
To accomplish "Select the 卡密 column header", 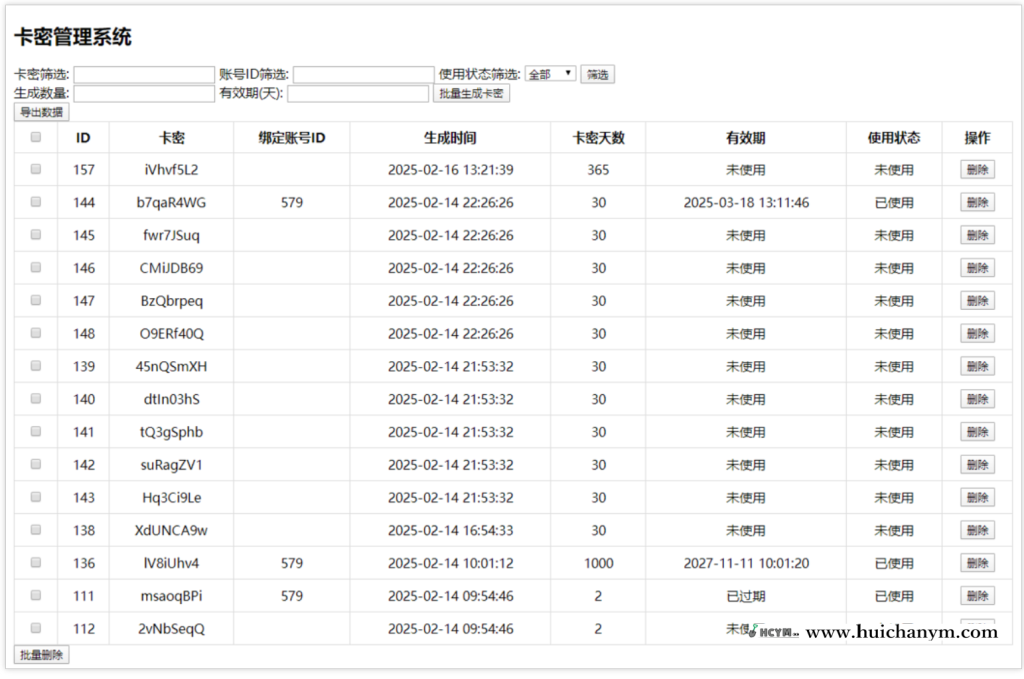I will click(170, 137).
